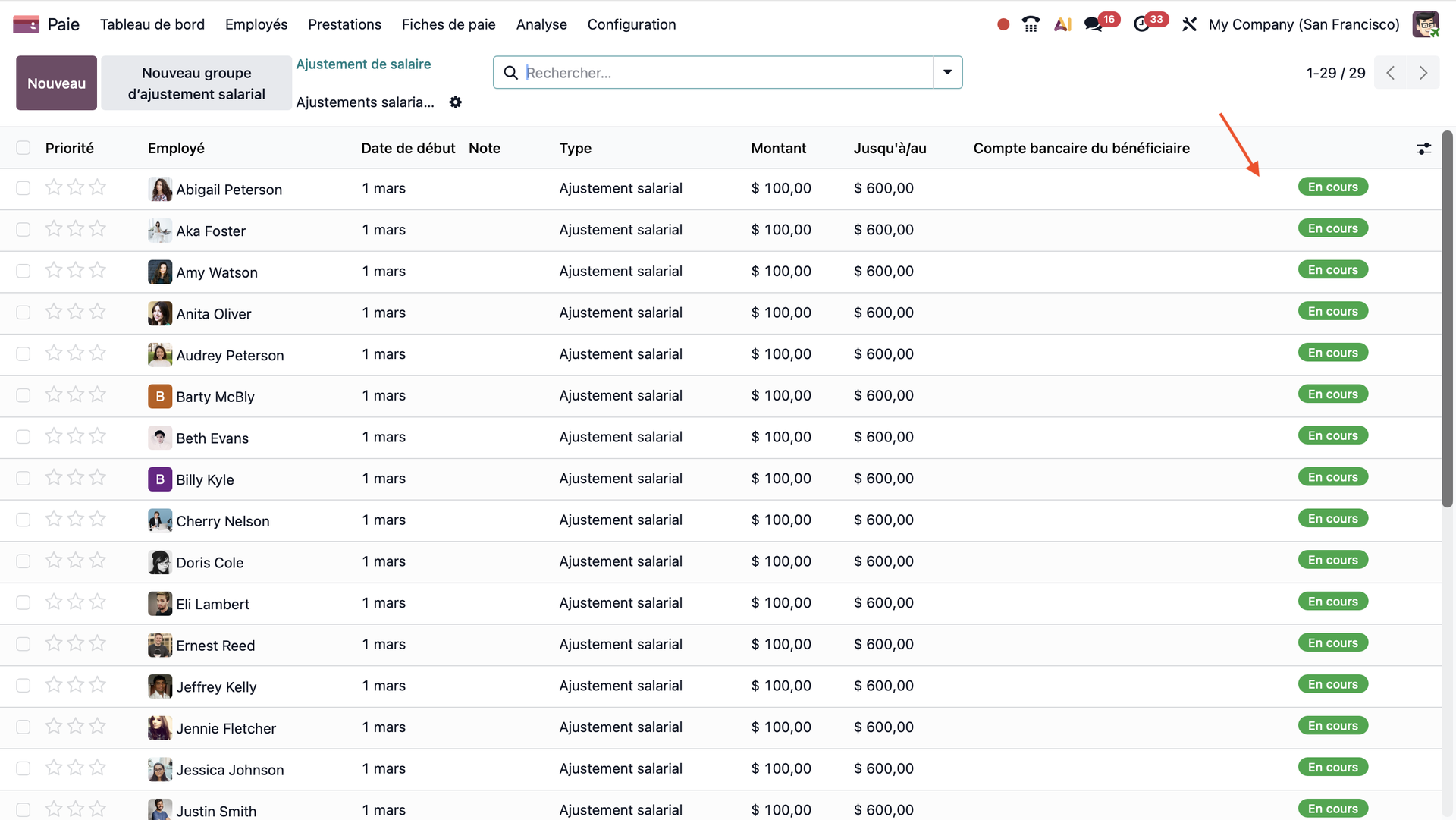Set third priority star for Amy Watson

coord(97,270)
